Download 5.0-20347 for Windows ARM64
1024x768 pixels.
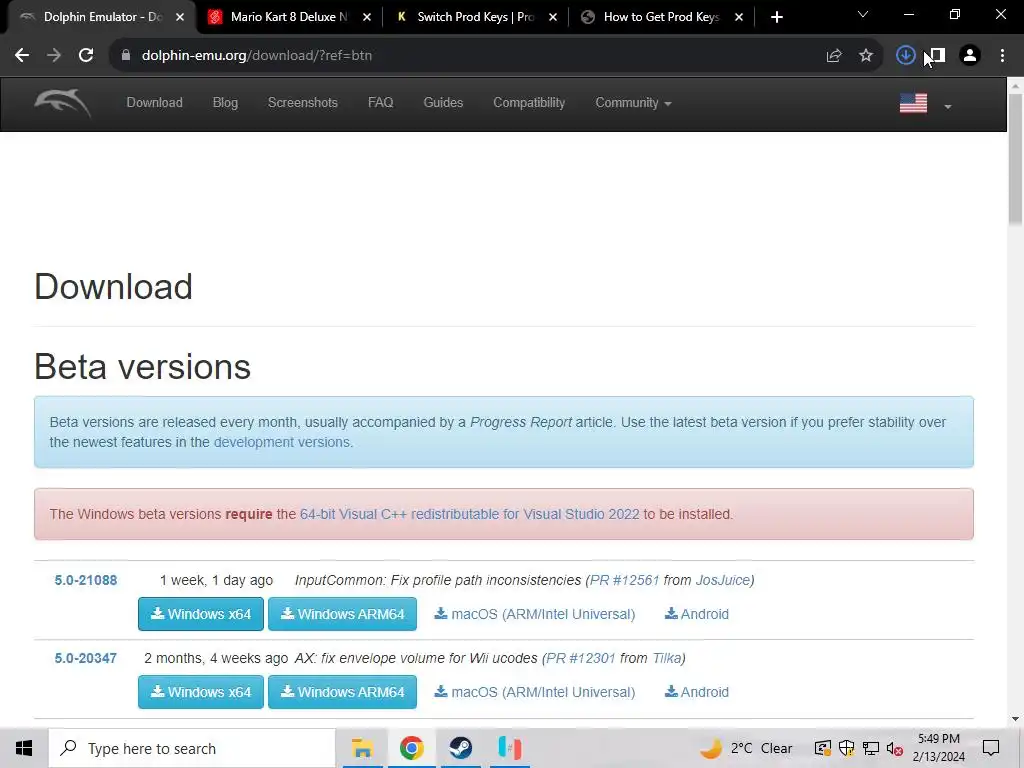(342, 692)
